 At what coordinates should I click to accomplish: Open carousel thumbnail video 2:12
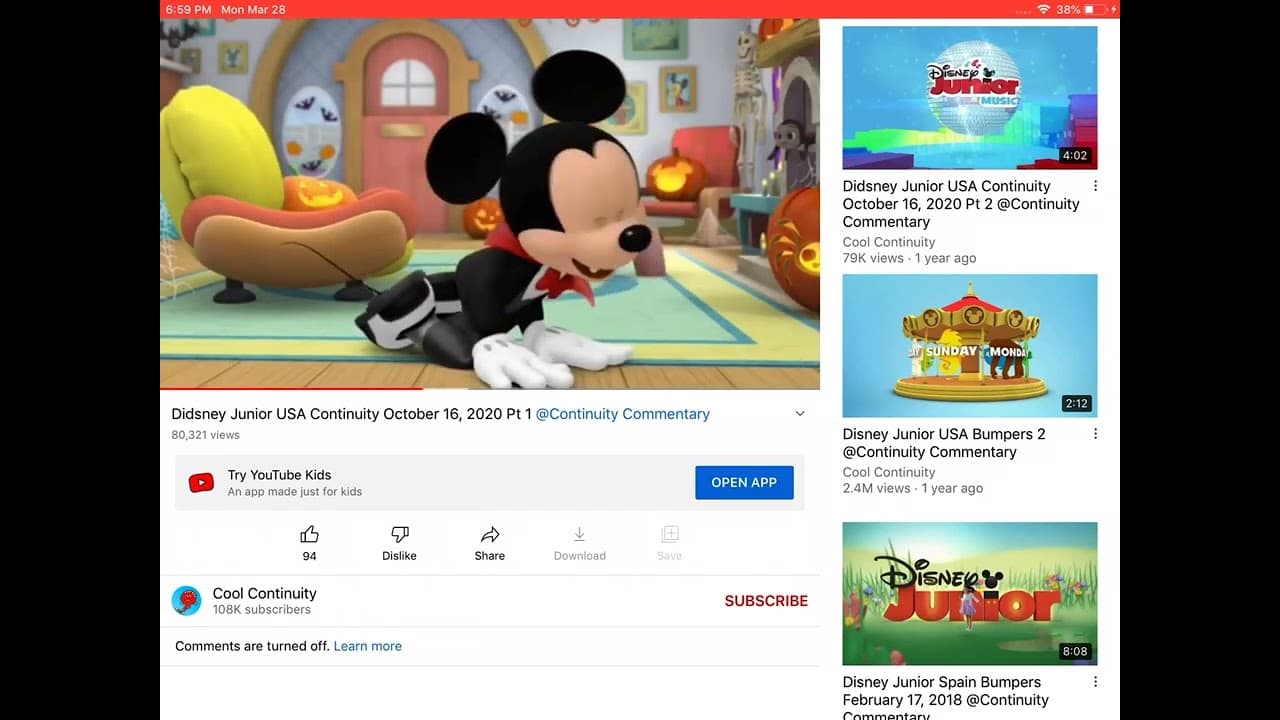pos(970,345)
